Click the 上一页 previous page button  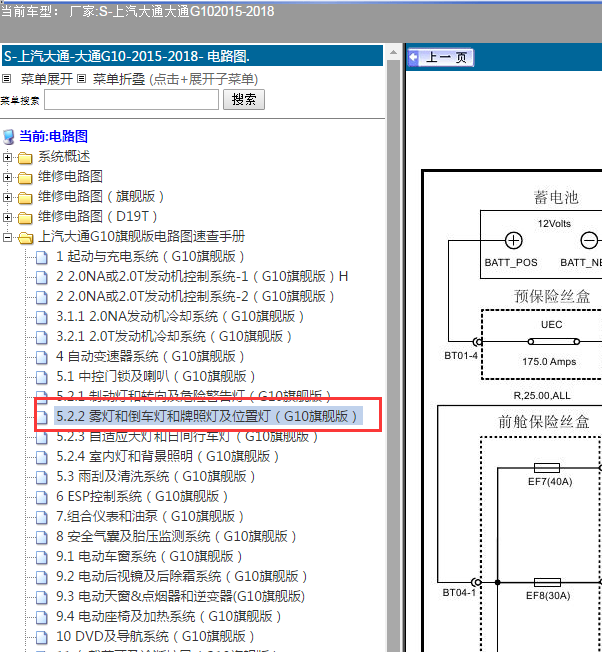click(x=441, y=57)
